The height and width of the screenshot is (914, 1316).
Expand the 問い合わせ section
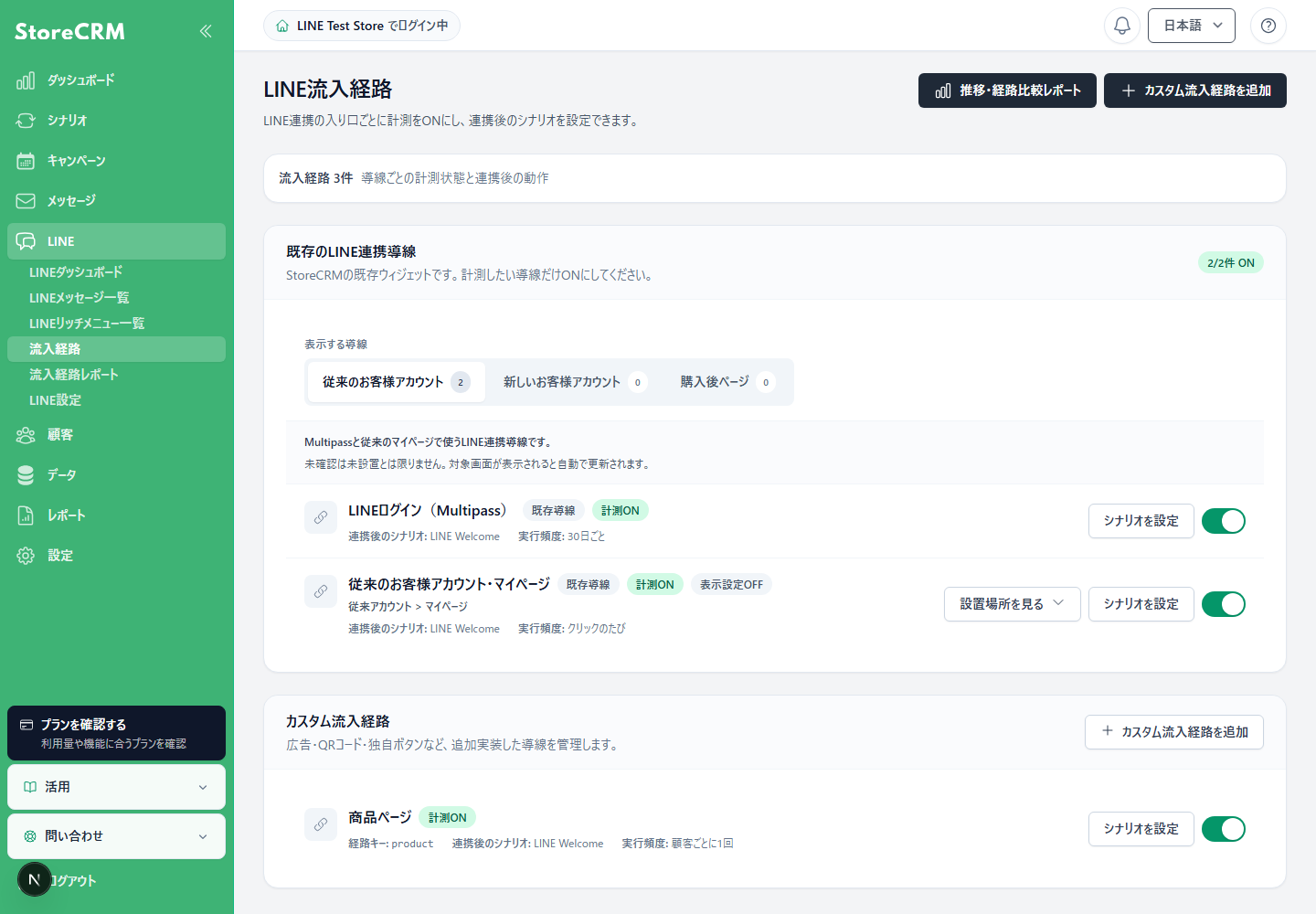pos(116,836)
